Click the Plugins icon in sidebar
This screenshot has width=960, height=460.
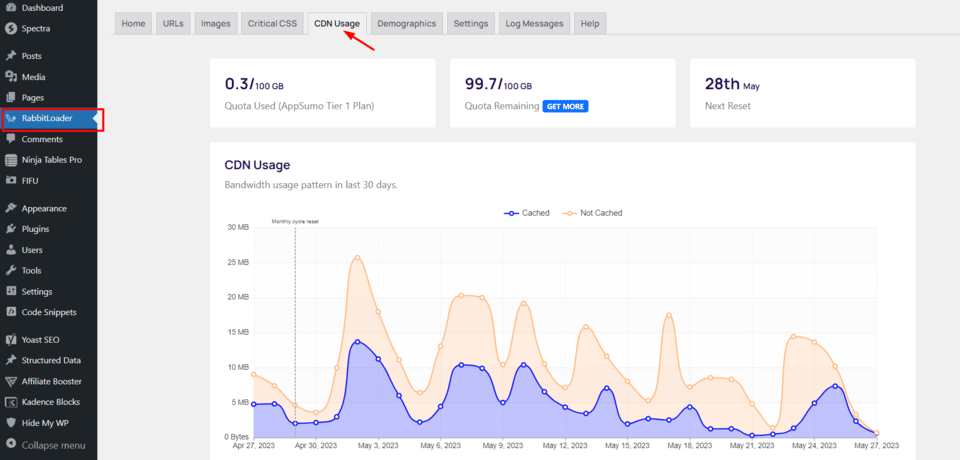(x=10, y=229)
